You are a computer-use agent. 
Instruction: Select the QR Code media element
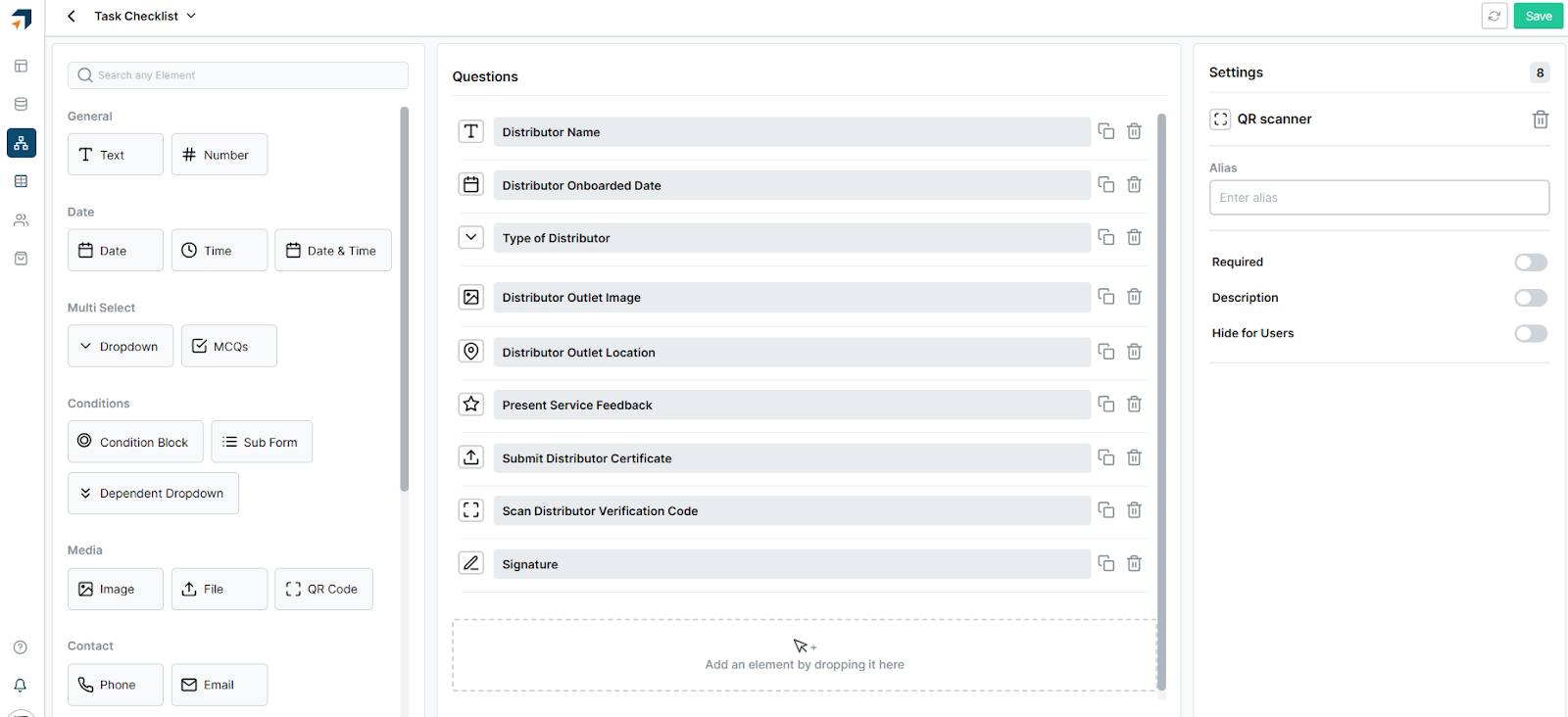coord(323,589)
